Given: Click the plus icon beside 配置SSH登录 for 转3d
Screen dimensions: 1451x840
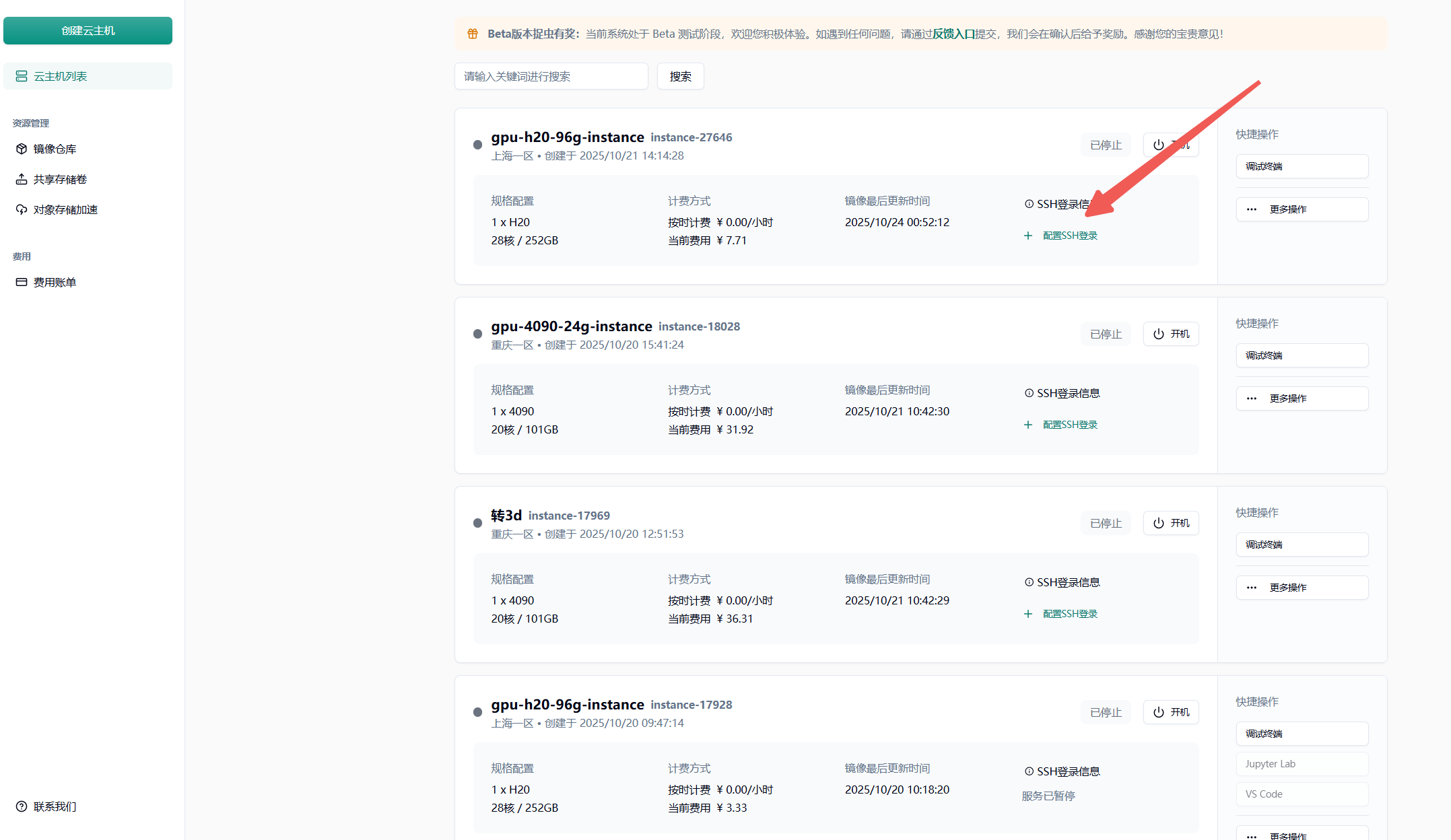Looking at the screenshot, I should click(x=1027, y=614).
